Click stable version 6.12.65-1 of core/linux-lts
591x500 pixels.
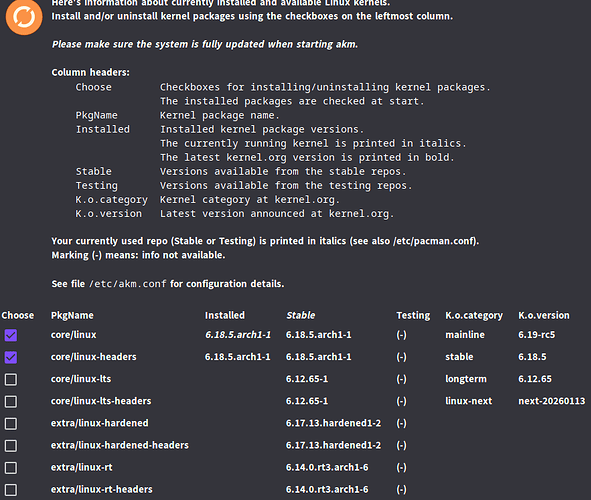(307, 379)
